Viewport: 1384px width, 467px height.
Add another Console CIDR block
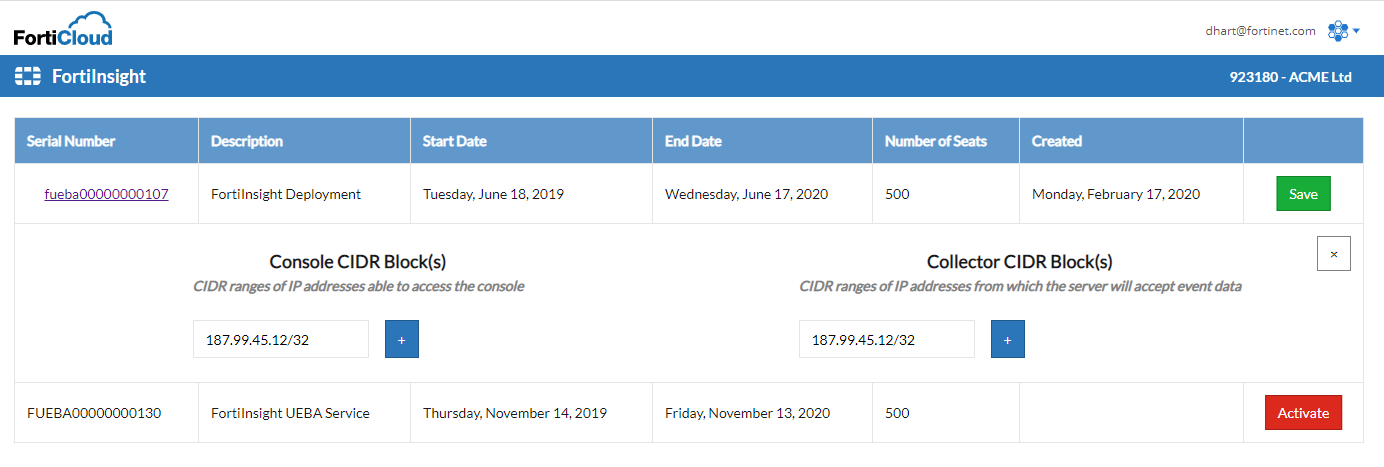click(x=402, y=339)
